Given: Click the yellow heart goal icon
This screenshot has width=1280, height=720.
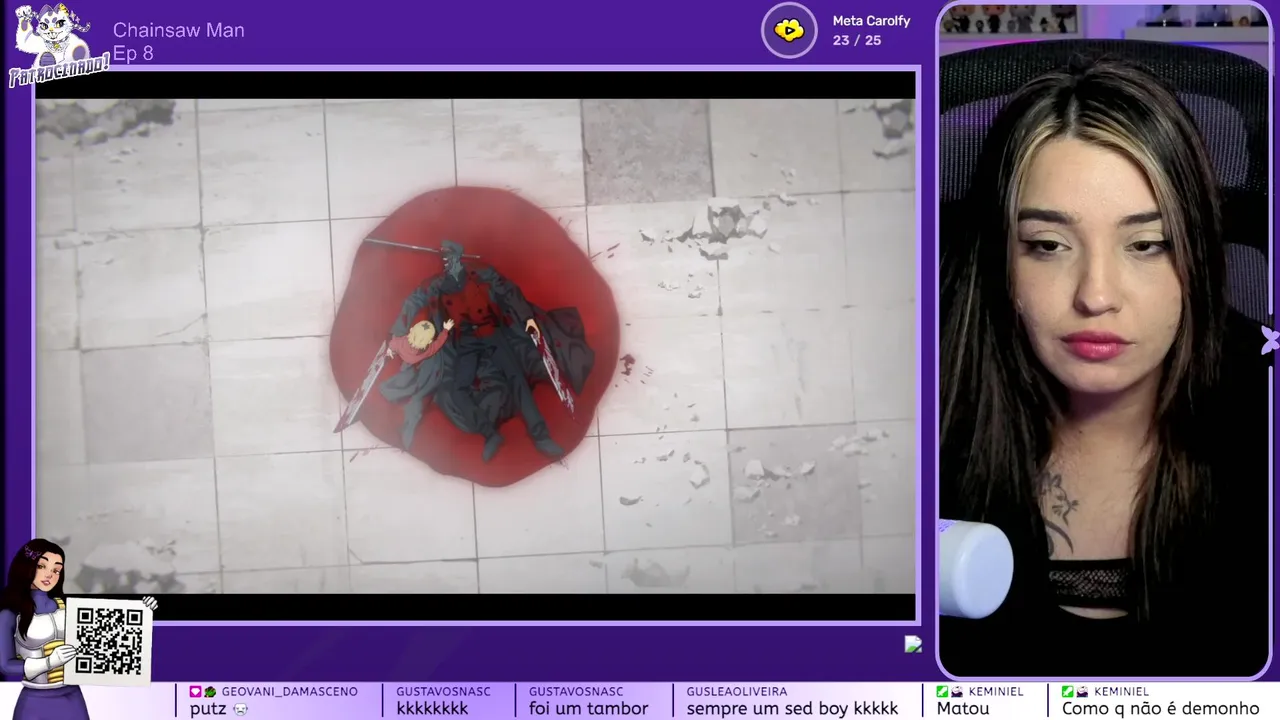Looking at the screenshot, I should pos(789,31).
